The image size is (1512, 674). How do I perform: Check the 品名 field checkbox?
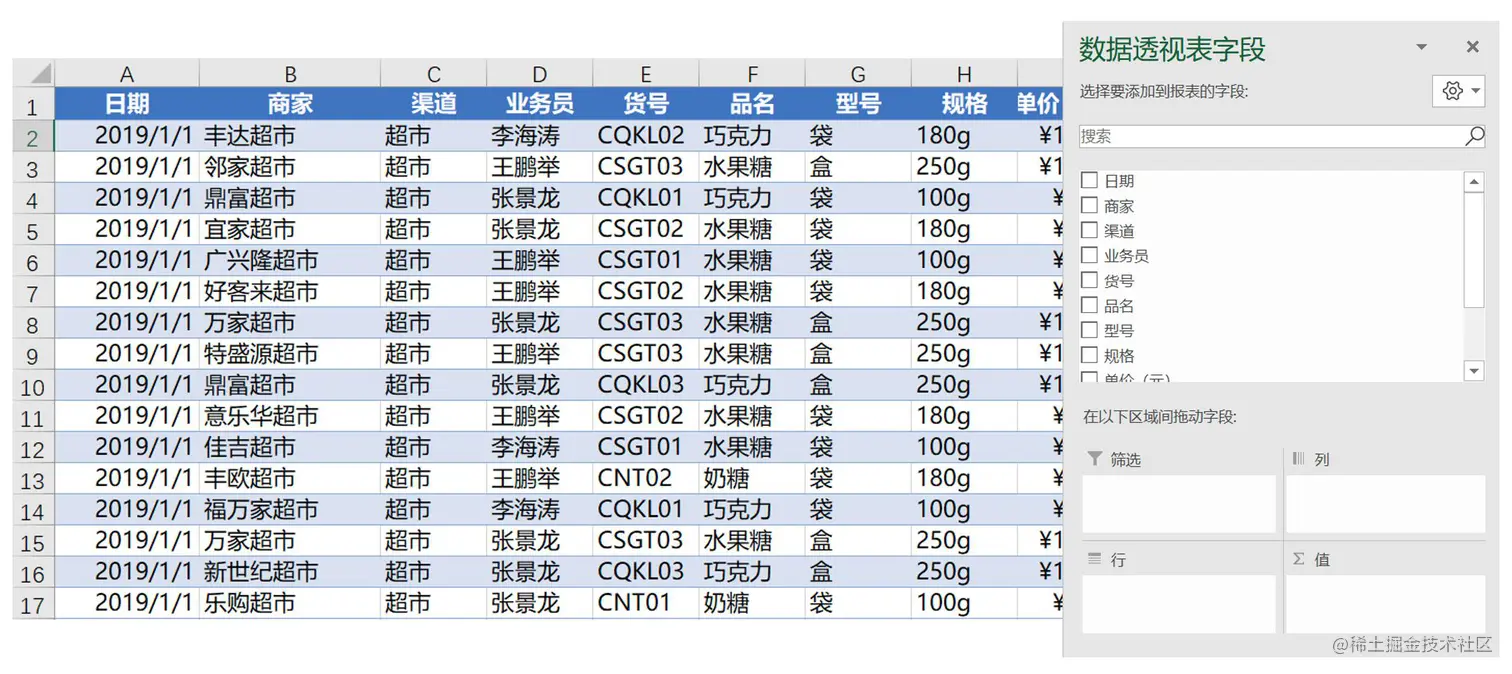click(x=1090, y=305)
